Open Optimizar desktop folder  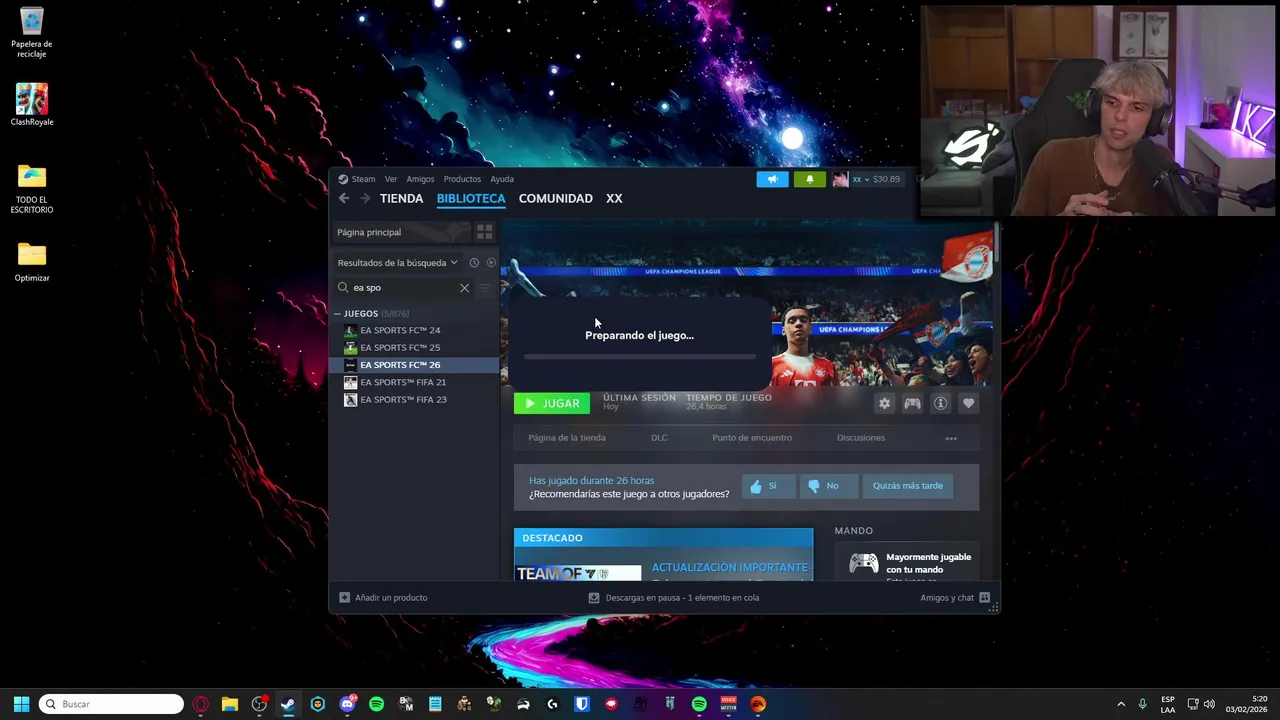[32, 262]
